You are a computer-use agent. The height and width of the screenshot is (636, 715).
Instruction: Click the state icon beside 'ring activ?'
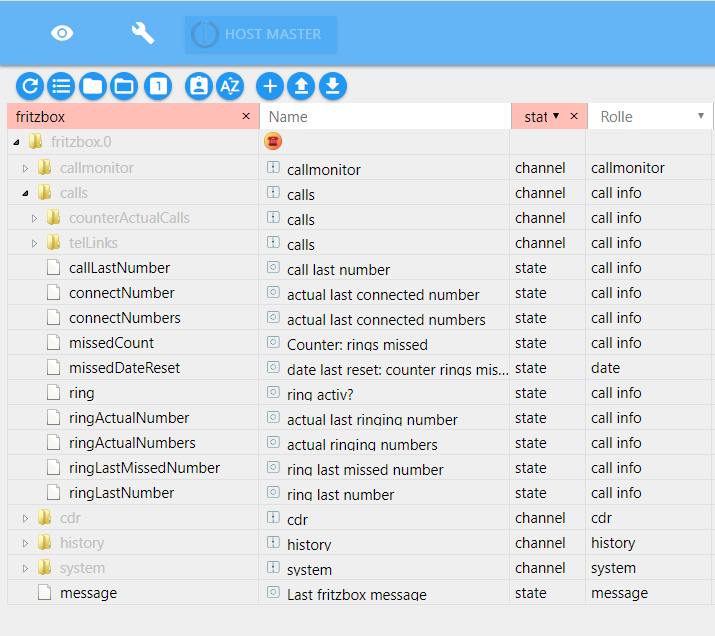tap(273, 392)
